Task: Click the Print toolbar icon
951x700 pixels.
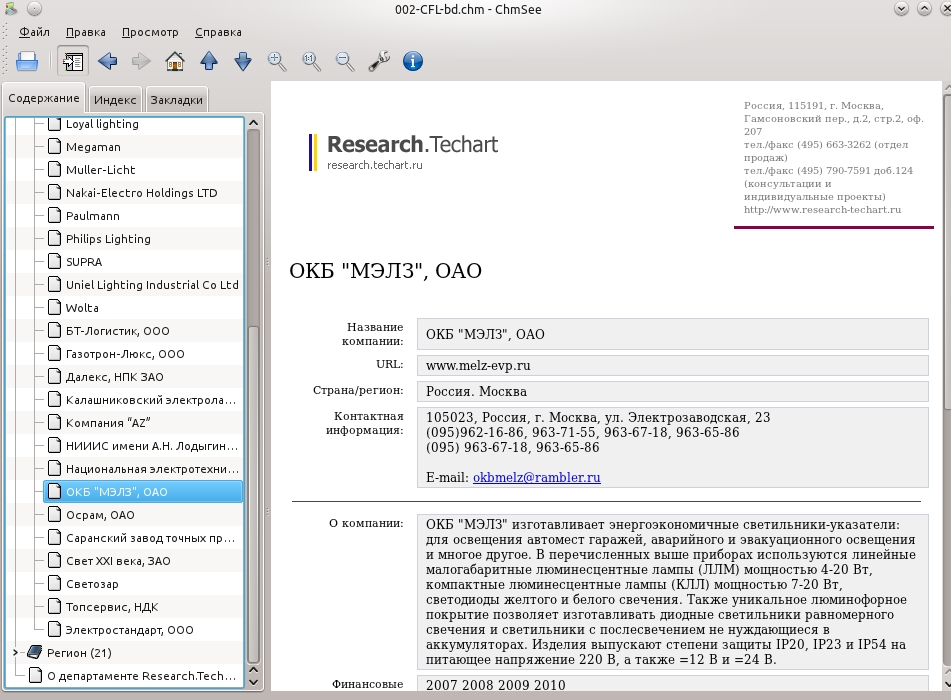Action: pos(27,61)
